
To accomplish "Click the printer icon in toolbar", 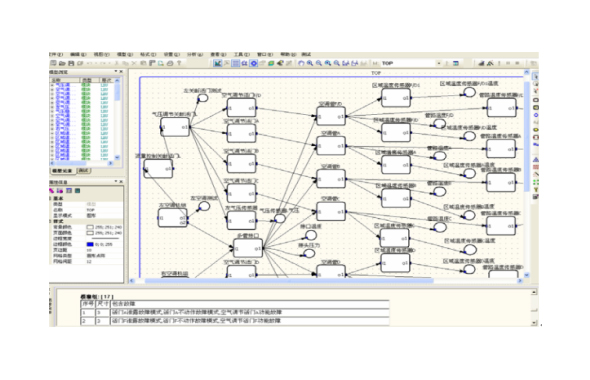I will [x=170, y=63].
